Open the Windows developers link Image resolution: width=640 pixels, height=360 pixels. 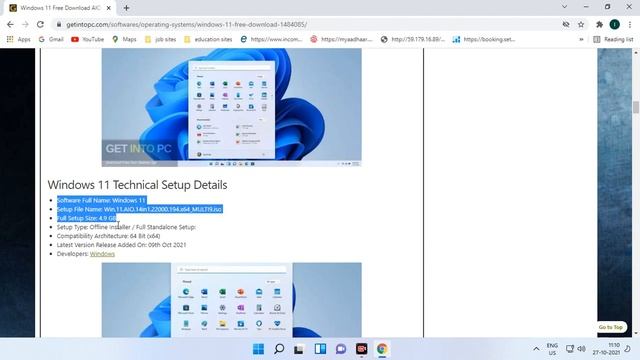102,254
